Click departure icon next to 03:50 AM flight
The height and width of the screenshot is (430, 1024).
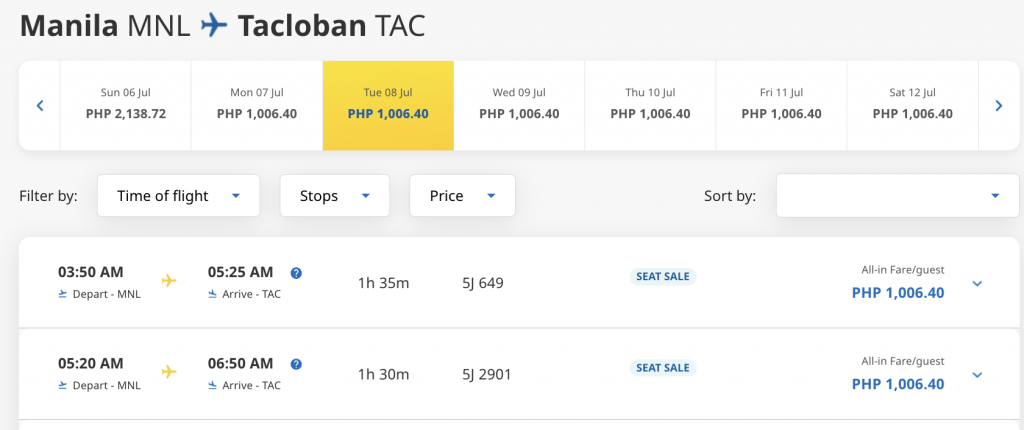coord(63,294)
